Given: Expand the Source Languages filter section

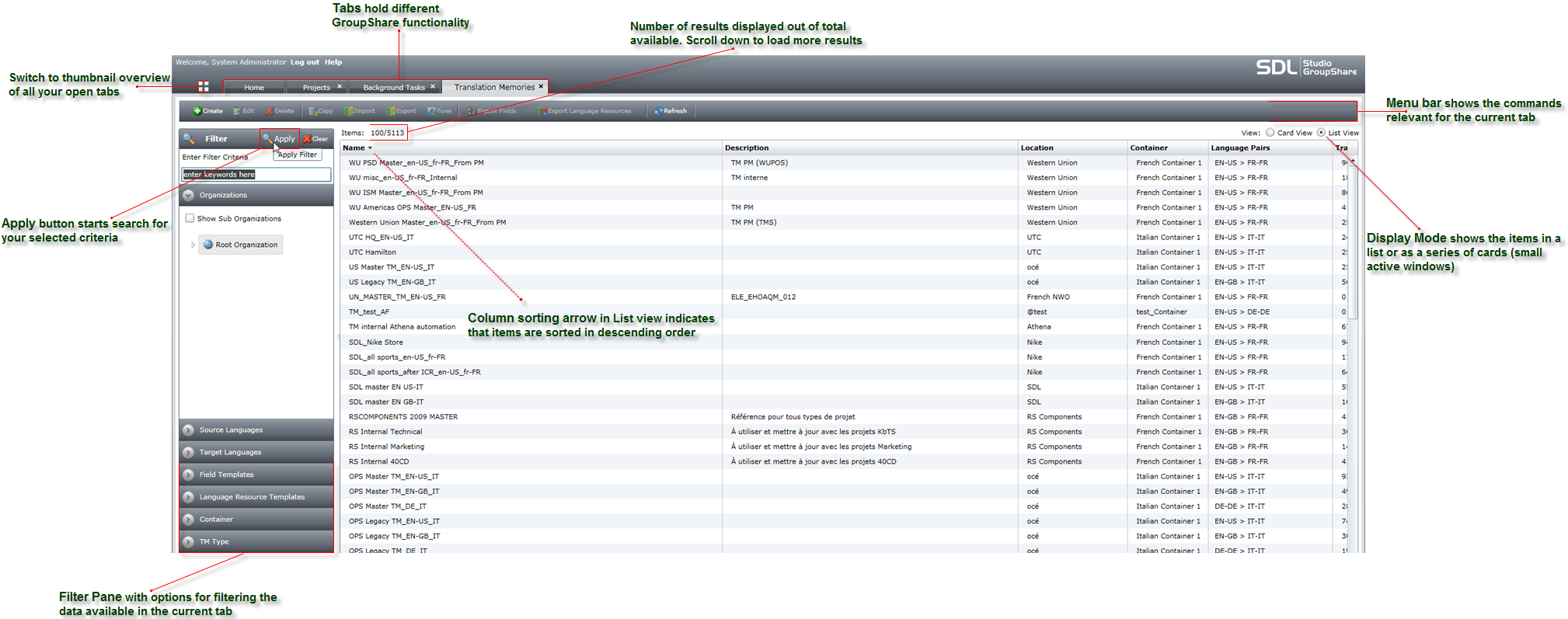Looking at the screenshot, I should 256,429.
